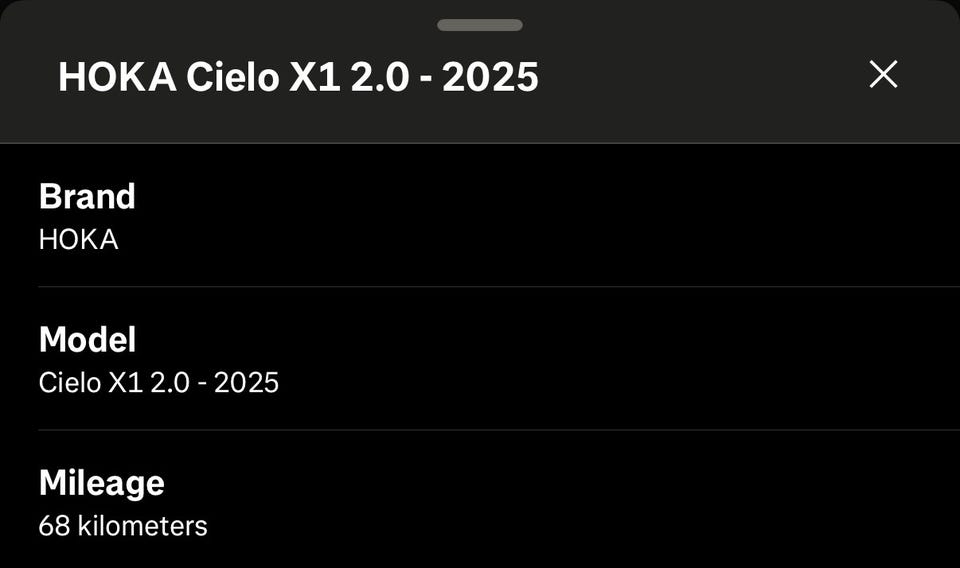Select the "Brand" field label

[87, 196]
